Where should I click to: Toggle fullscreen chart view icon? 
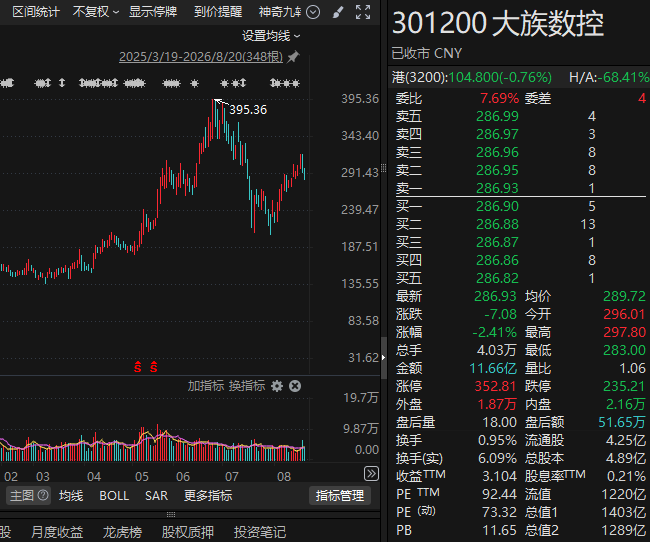[363, 12]
